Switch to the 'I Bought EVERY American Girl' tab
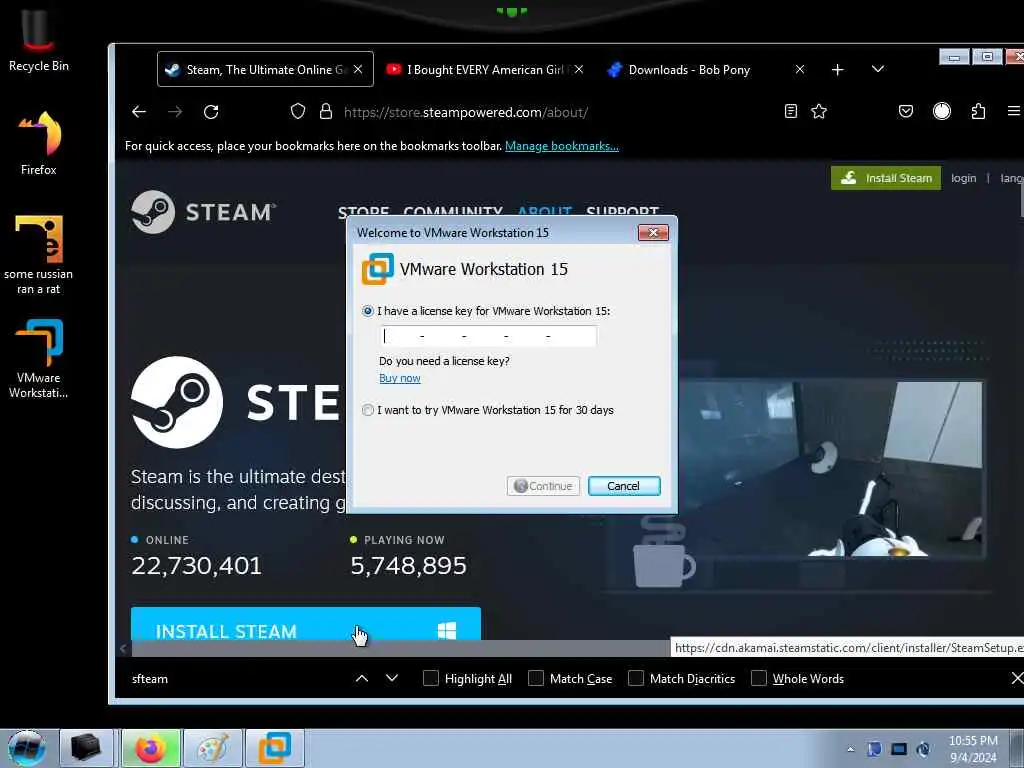 tap(485, 69)
